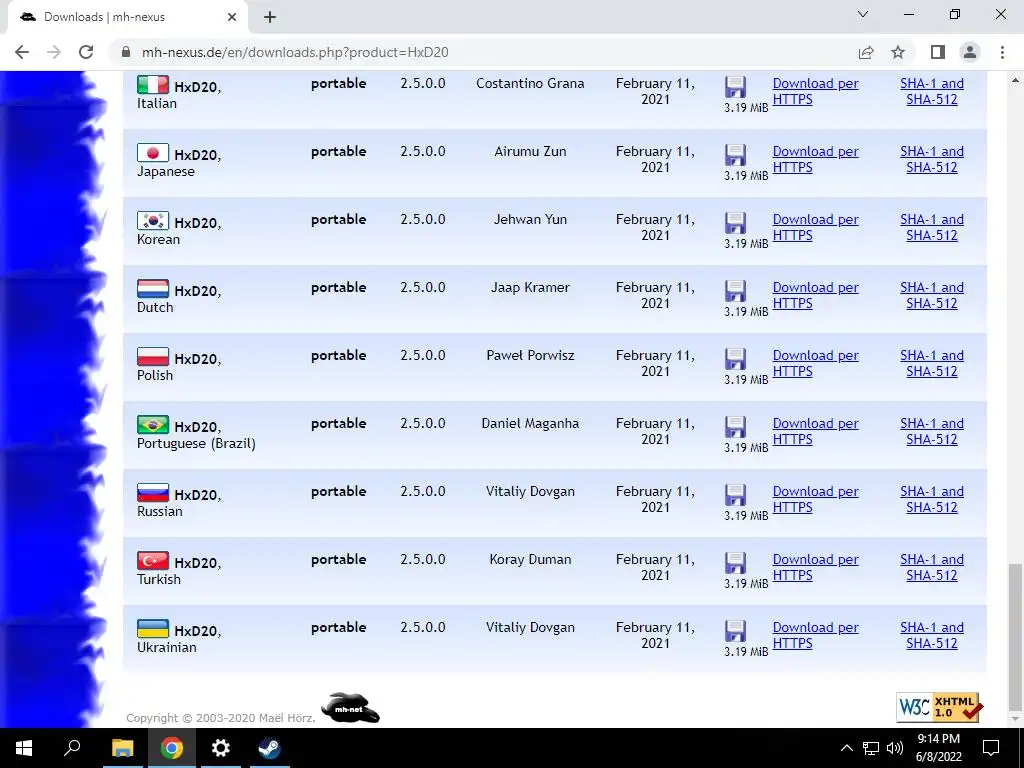Open SHA-1 and SHA-512 link for Polish
Screen dimensions: 1024x768
pyautogui.click(x=932, y=363)
